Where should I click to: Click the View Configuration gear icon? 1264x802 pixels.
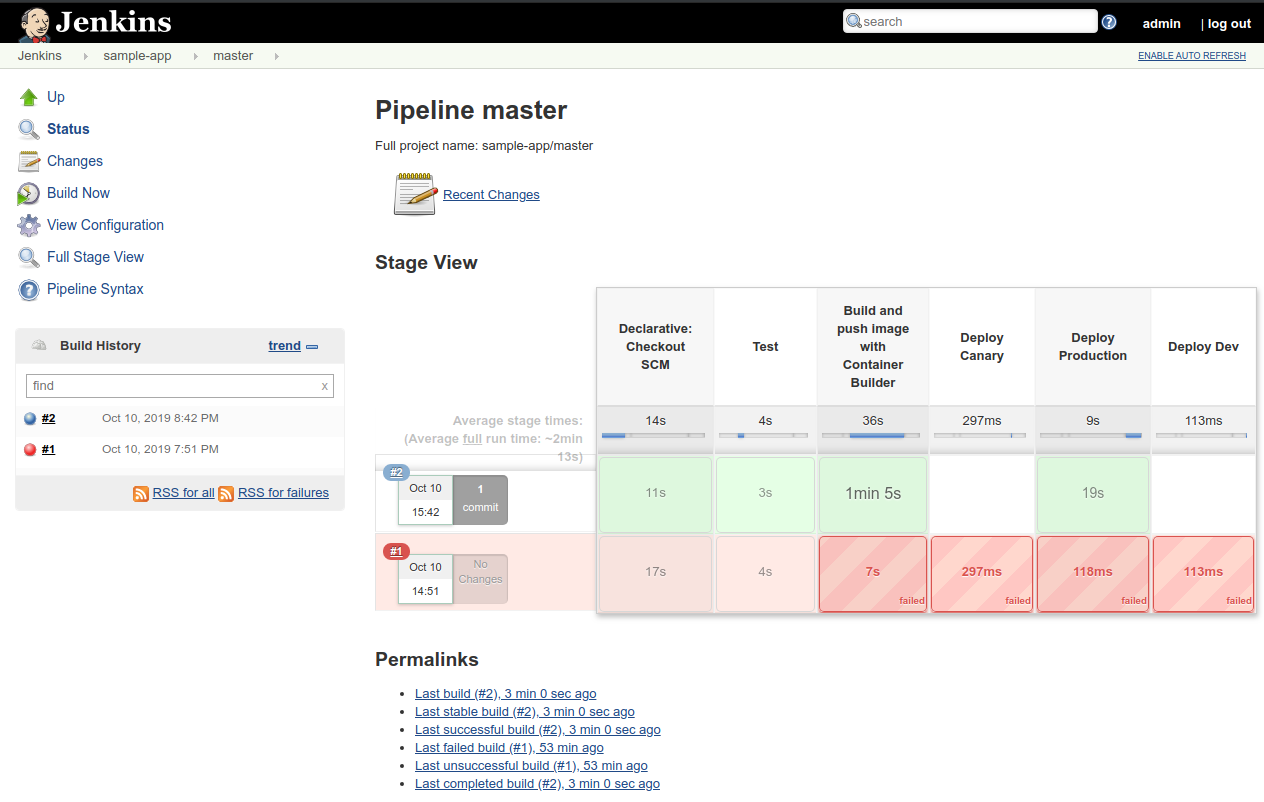pyautogui.click(x=29, y=225)
